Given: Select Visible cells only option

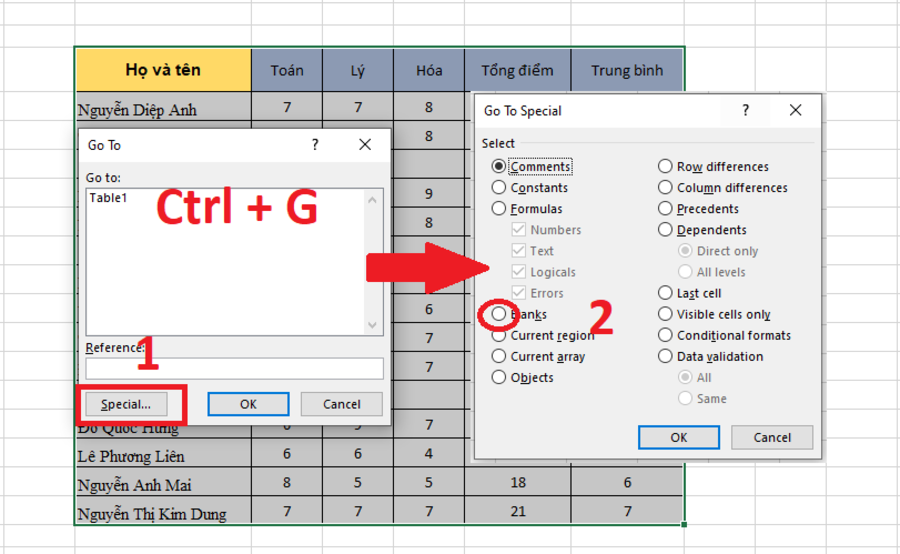Looking at the screenshot, I should [665, 314].
